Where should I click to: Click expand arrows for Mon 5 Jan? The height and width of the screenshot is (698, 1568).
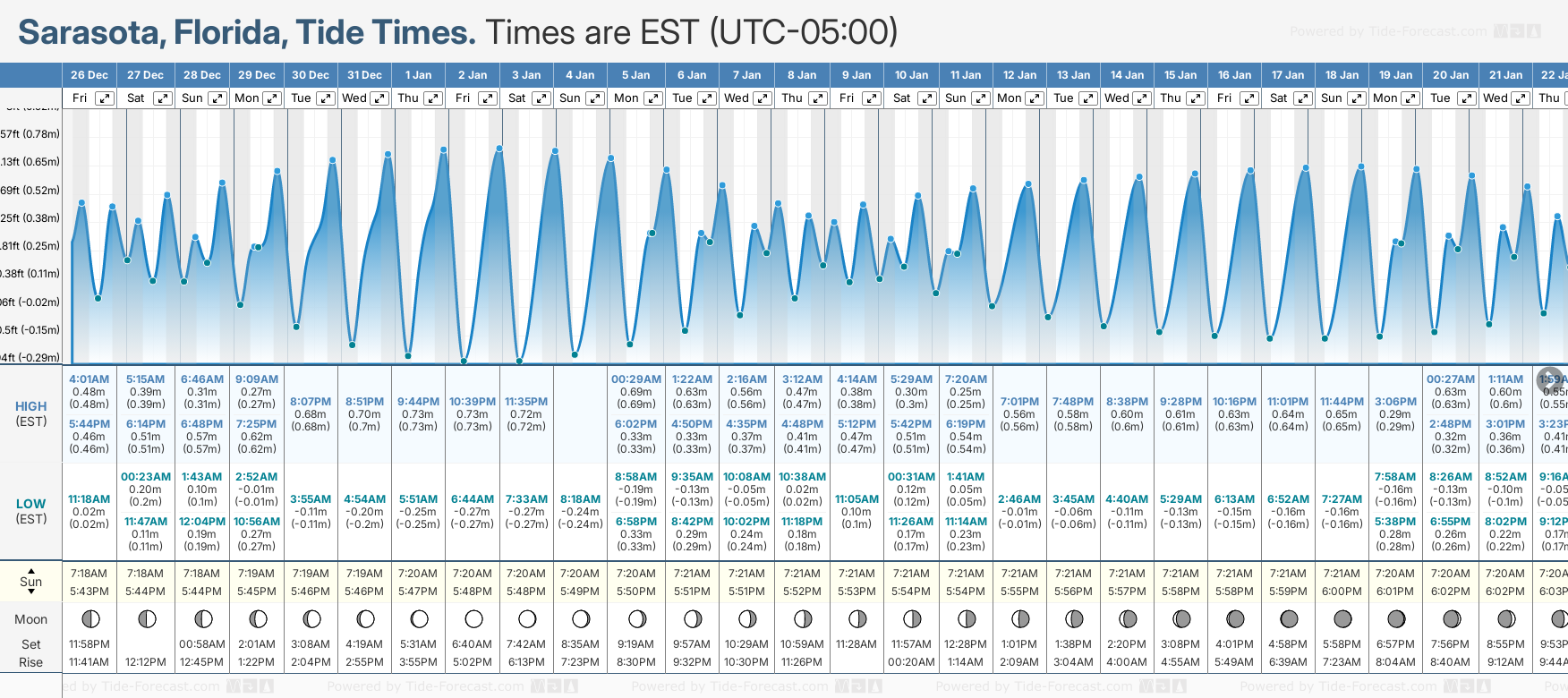653,98
